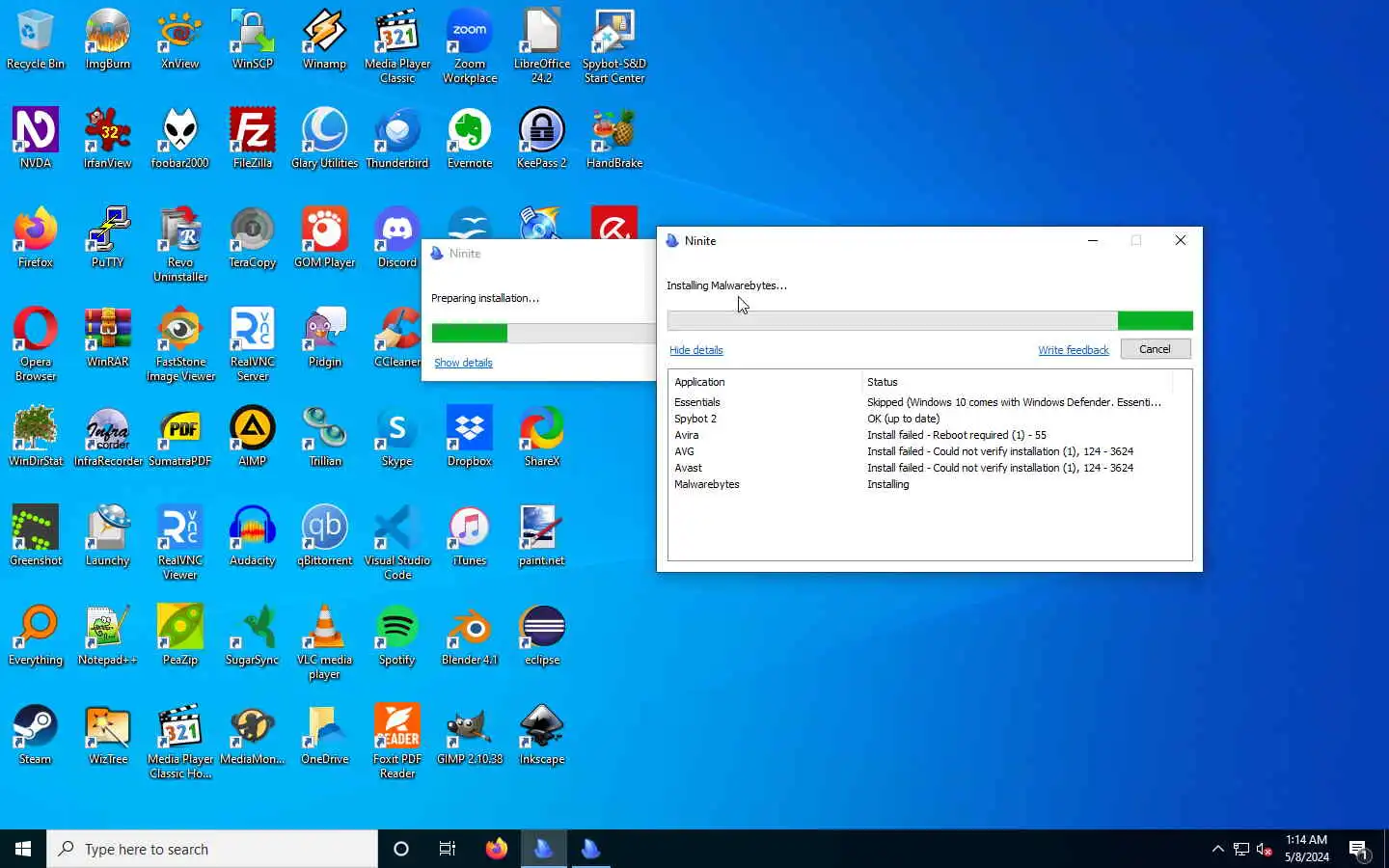
Task: Select the Spotify desktop icon
Action: pyautogui.click(x=396, y=636)
